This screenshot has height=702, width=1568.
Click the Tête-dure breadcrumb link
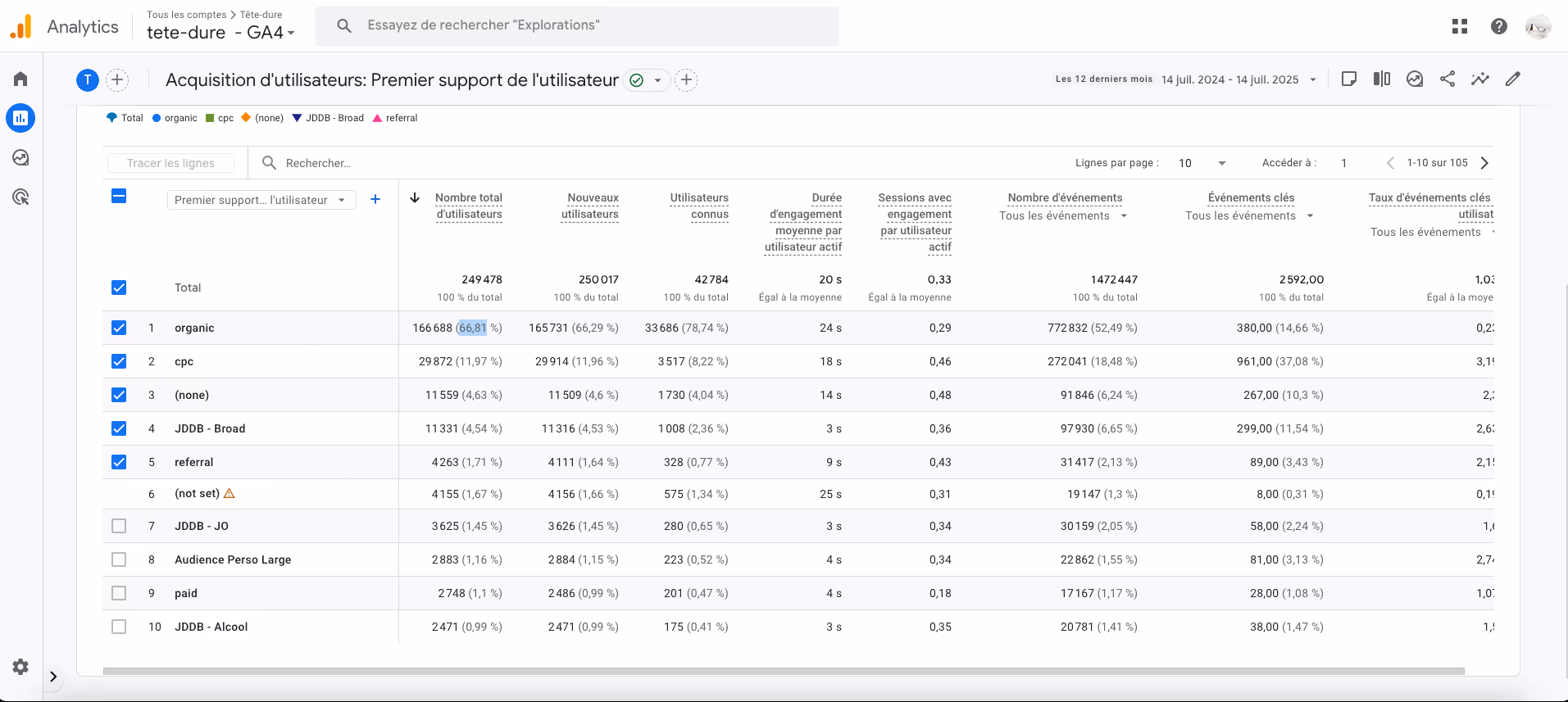coord(261,15)
